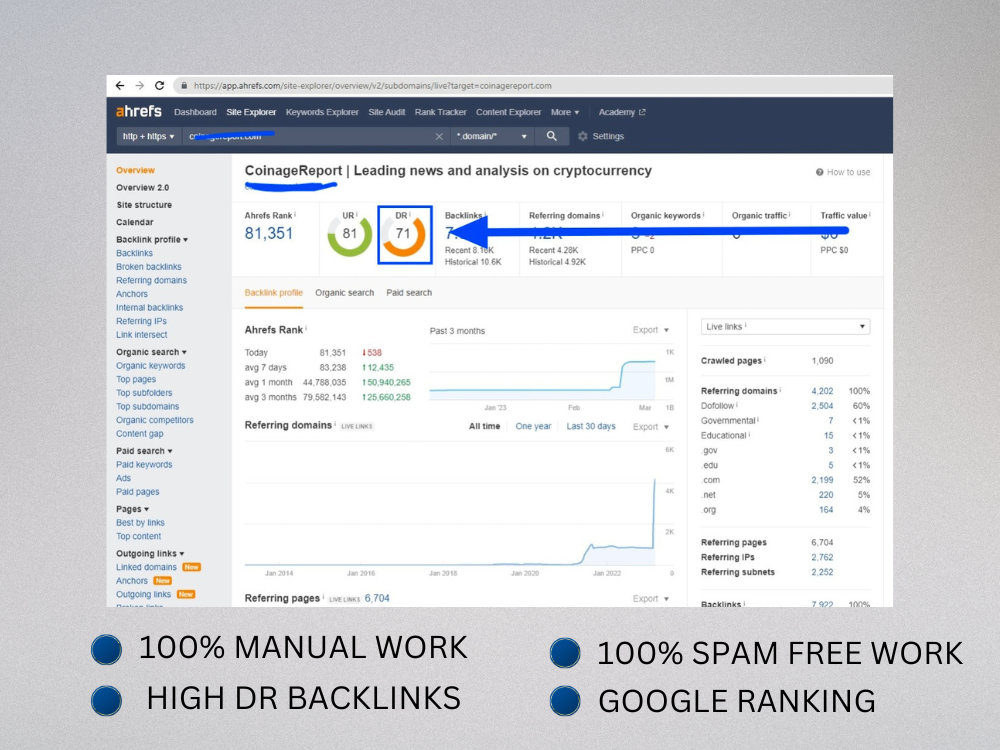Open Overview 2.0 in the sidebar
The height and width of the screenshot is (750, 1000).
click(142, 188)
